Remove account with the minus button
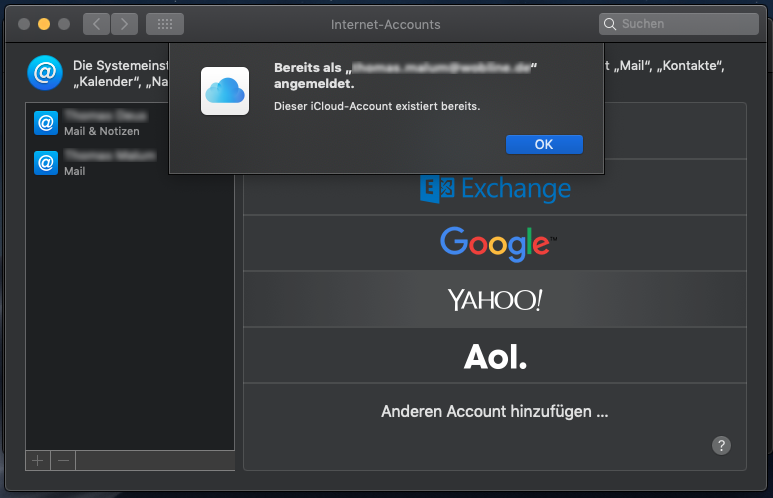Screen dimensions: 773x498 (x=63, y=461)
